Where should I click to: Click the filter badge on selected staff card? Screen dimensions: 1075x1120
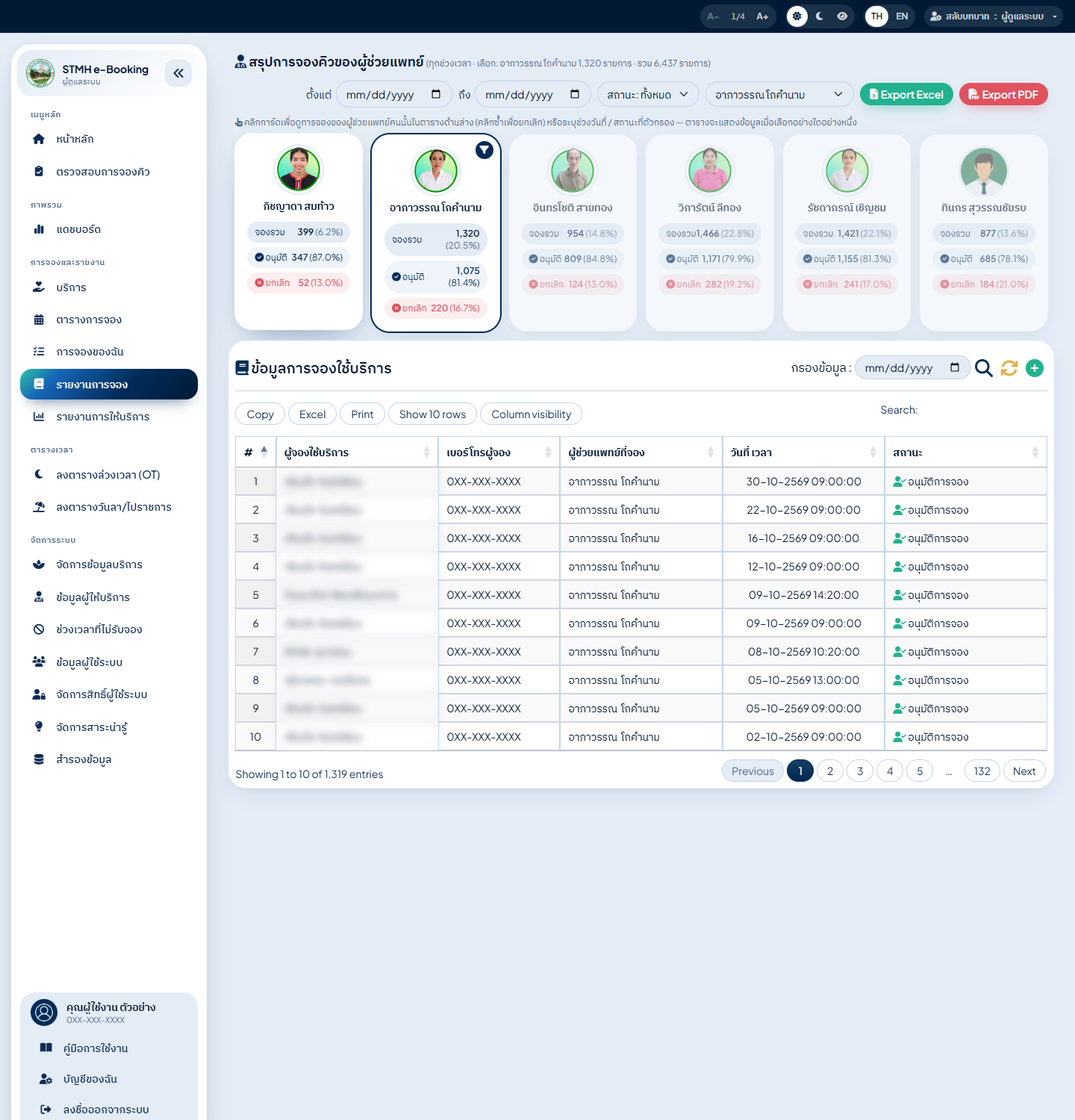[x=484, y=150]
